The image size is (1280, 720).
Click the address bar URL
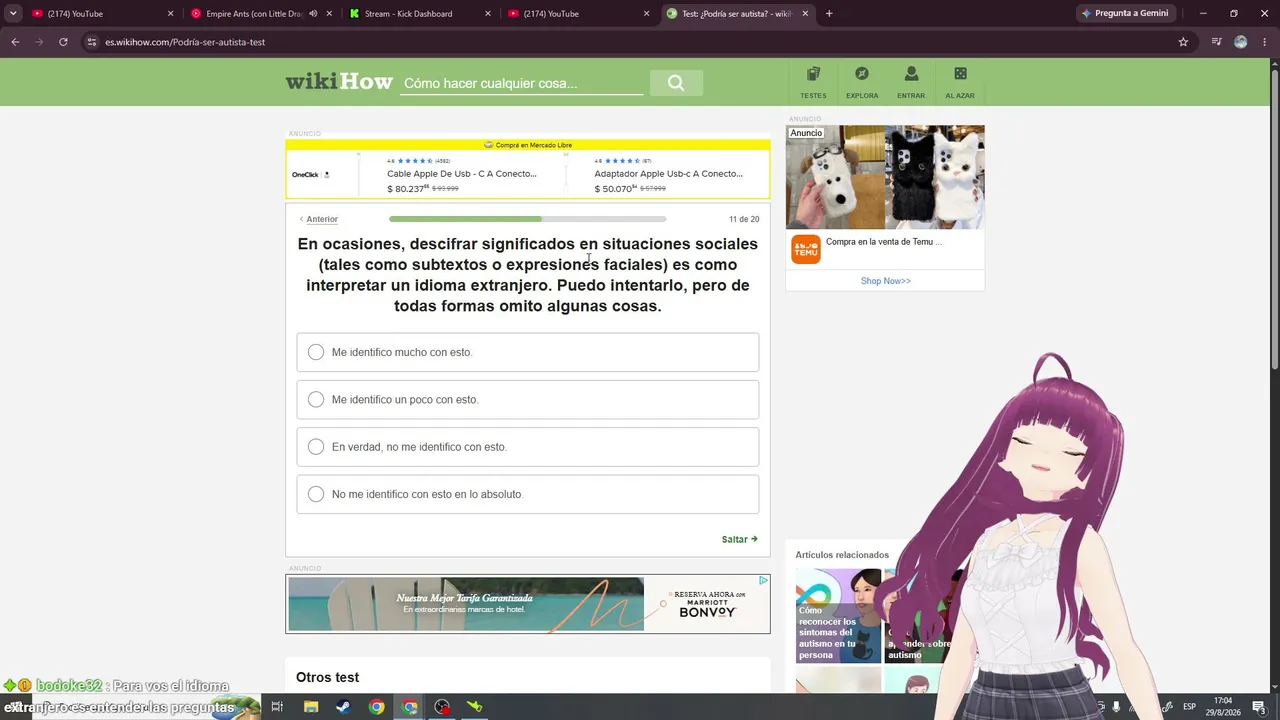185,42
